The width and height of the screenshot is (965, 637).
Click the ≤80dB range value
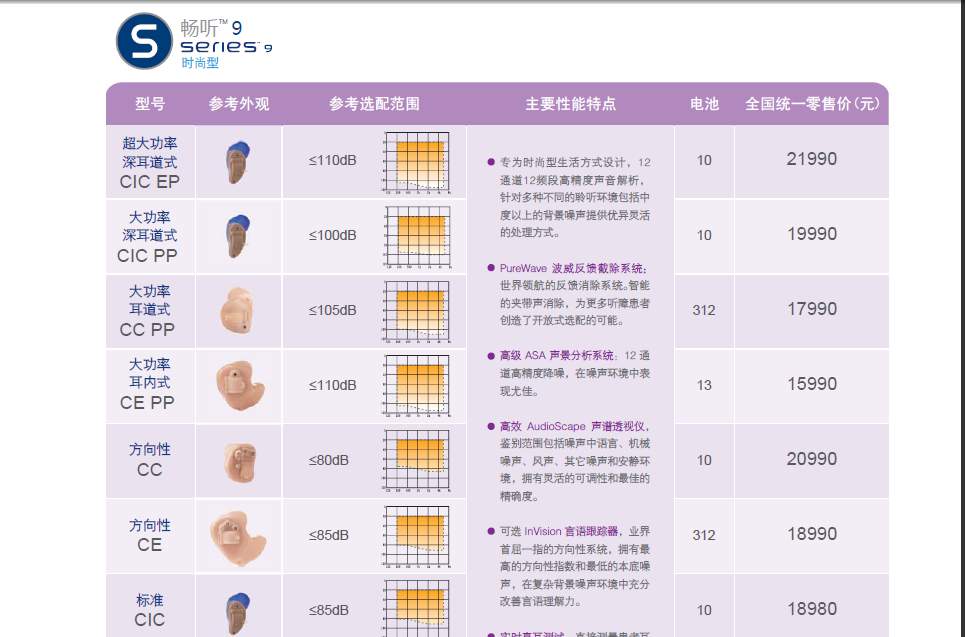[x=329, y=460]
